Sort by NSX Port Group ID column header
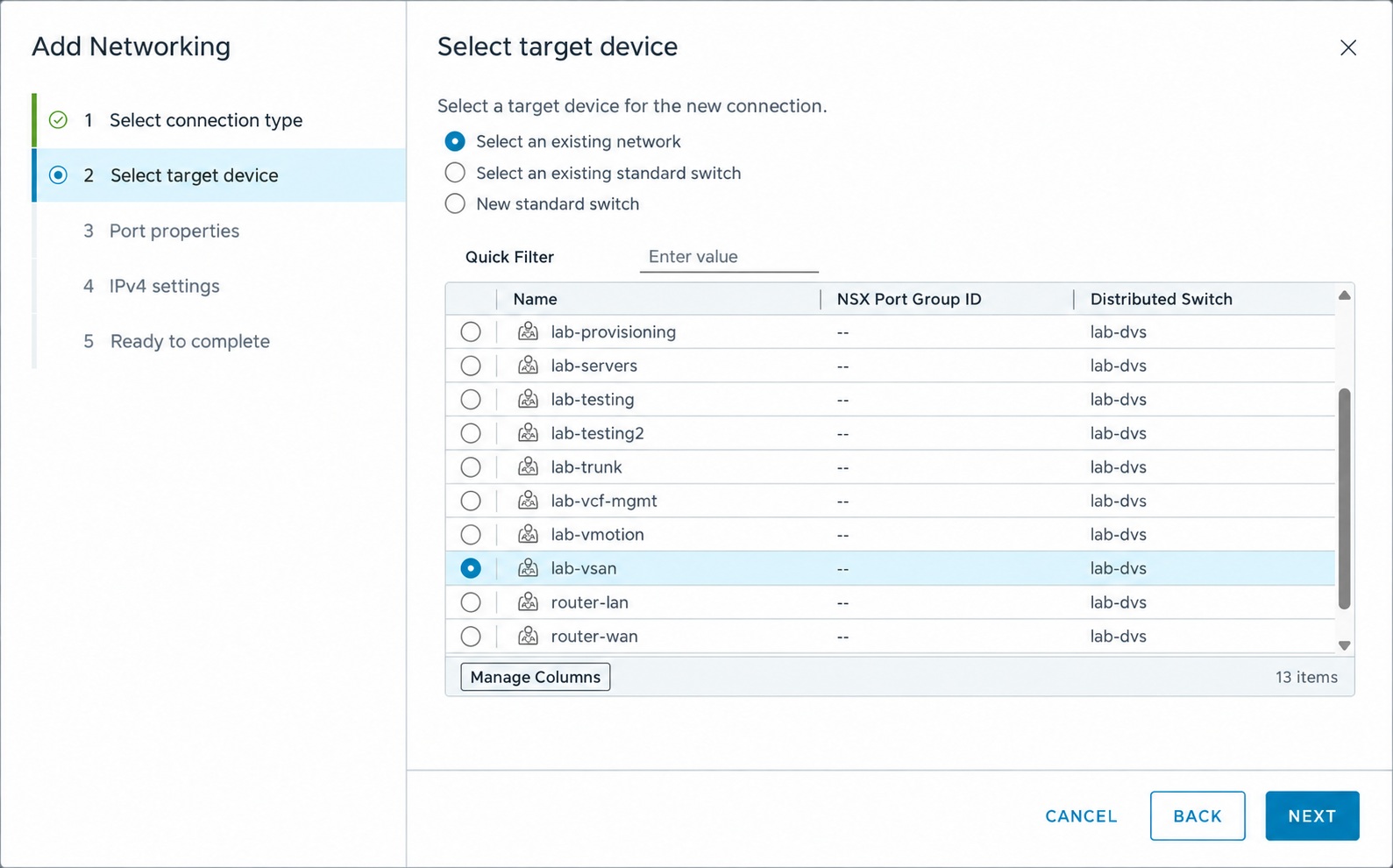 (x=909, y=299)
